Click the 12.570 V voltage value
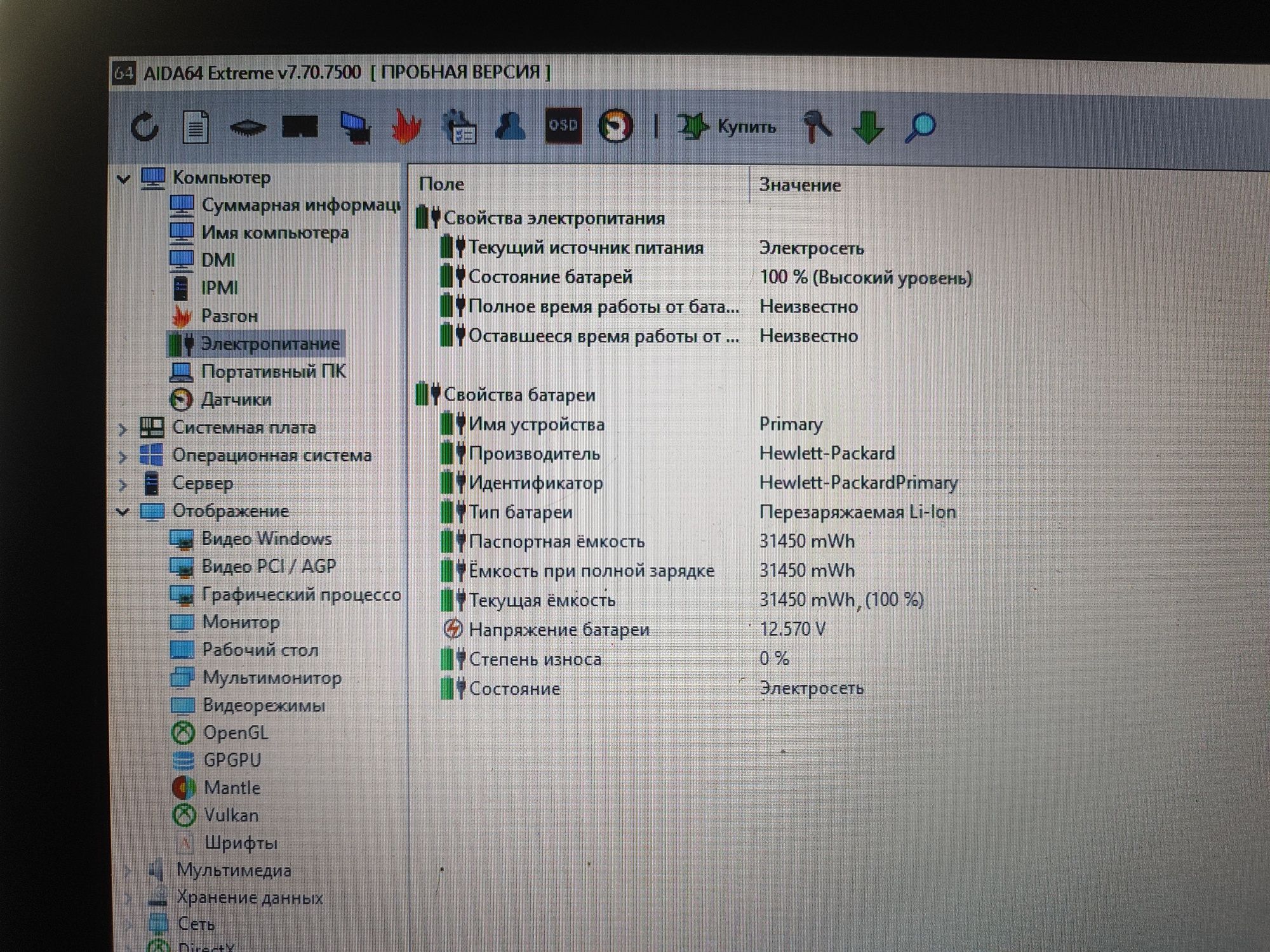 (x=792, y=629)
